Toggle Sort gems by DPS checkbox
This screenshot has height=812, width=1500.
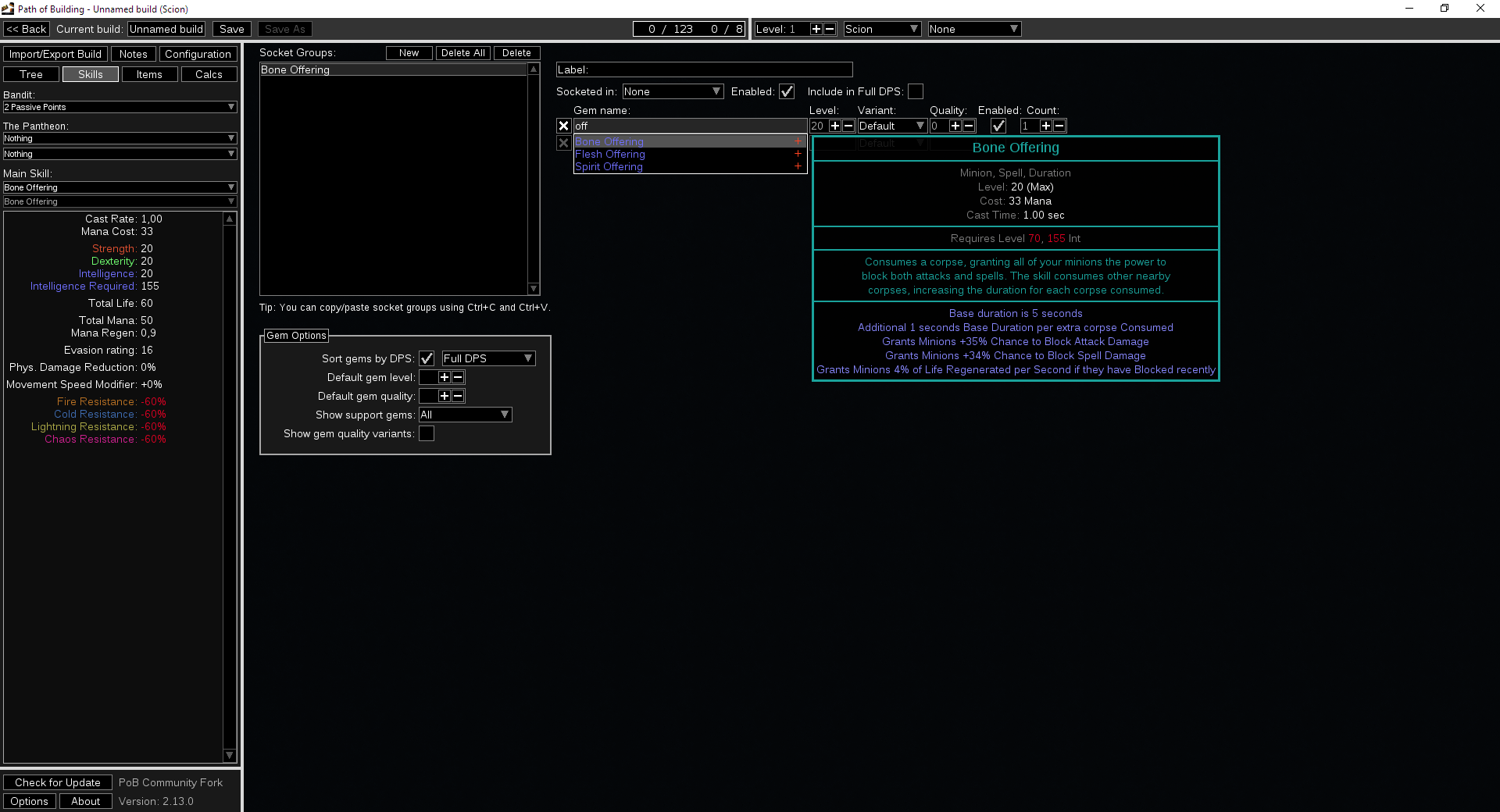(x=427, y=358)
